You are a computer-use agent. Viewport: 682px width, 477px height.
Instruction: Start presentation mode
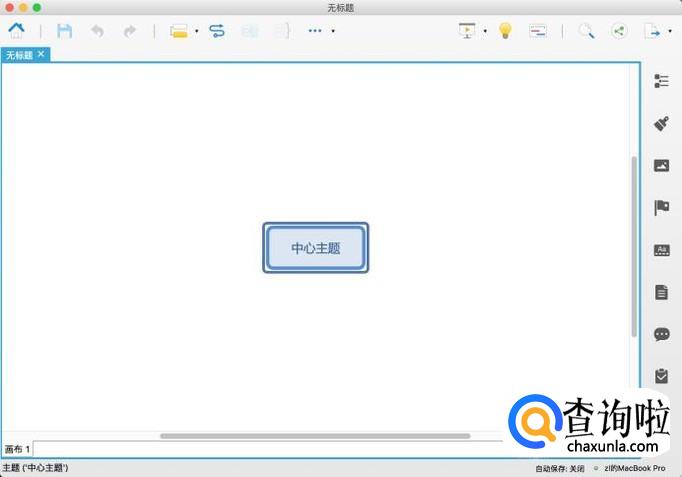(x=467, y=30)
